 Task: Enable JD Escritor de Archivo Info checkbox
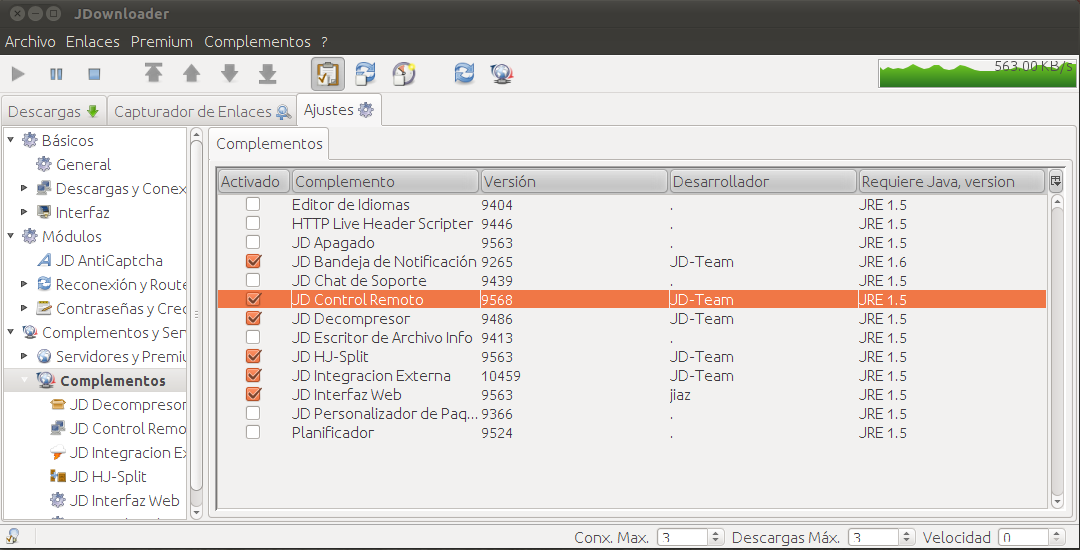(x=253, y=337)
